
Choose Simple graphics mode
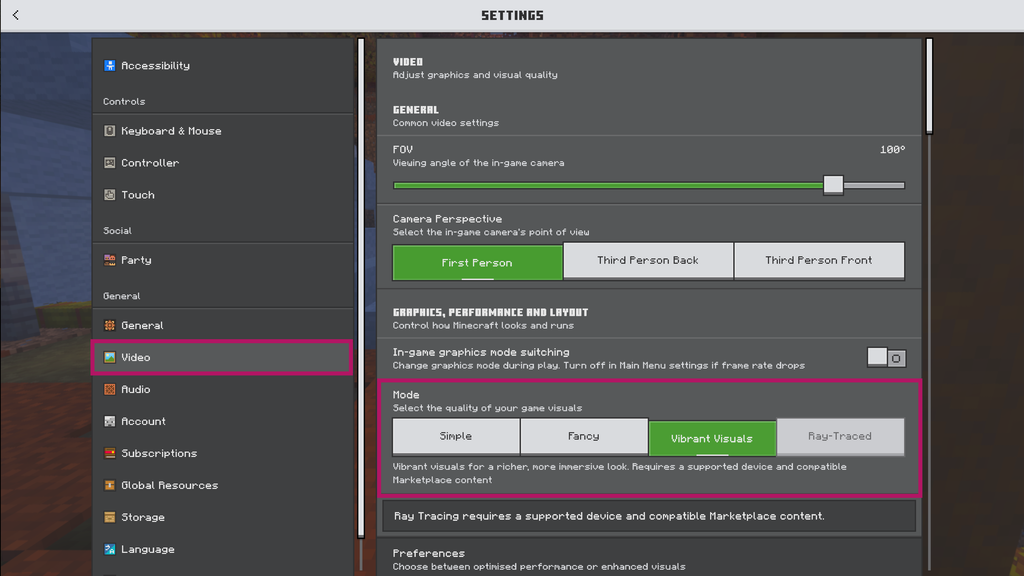456,436
